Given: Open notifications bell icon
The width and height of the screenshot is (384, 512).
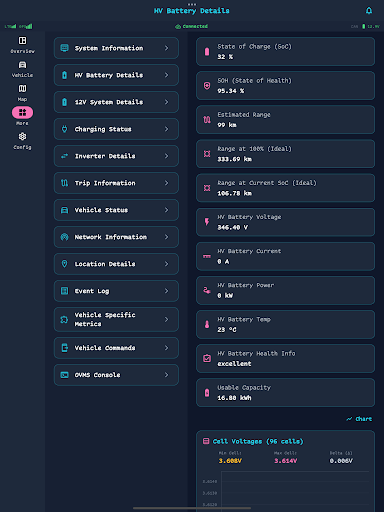Looking at the screenshot, I should click(369, 11).
